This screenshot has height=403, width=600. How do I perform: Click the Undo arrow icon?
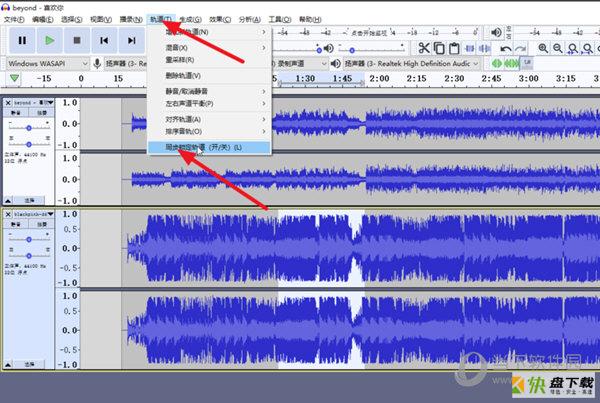(x=505, y=48)
